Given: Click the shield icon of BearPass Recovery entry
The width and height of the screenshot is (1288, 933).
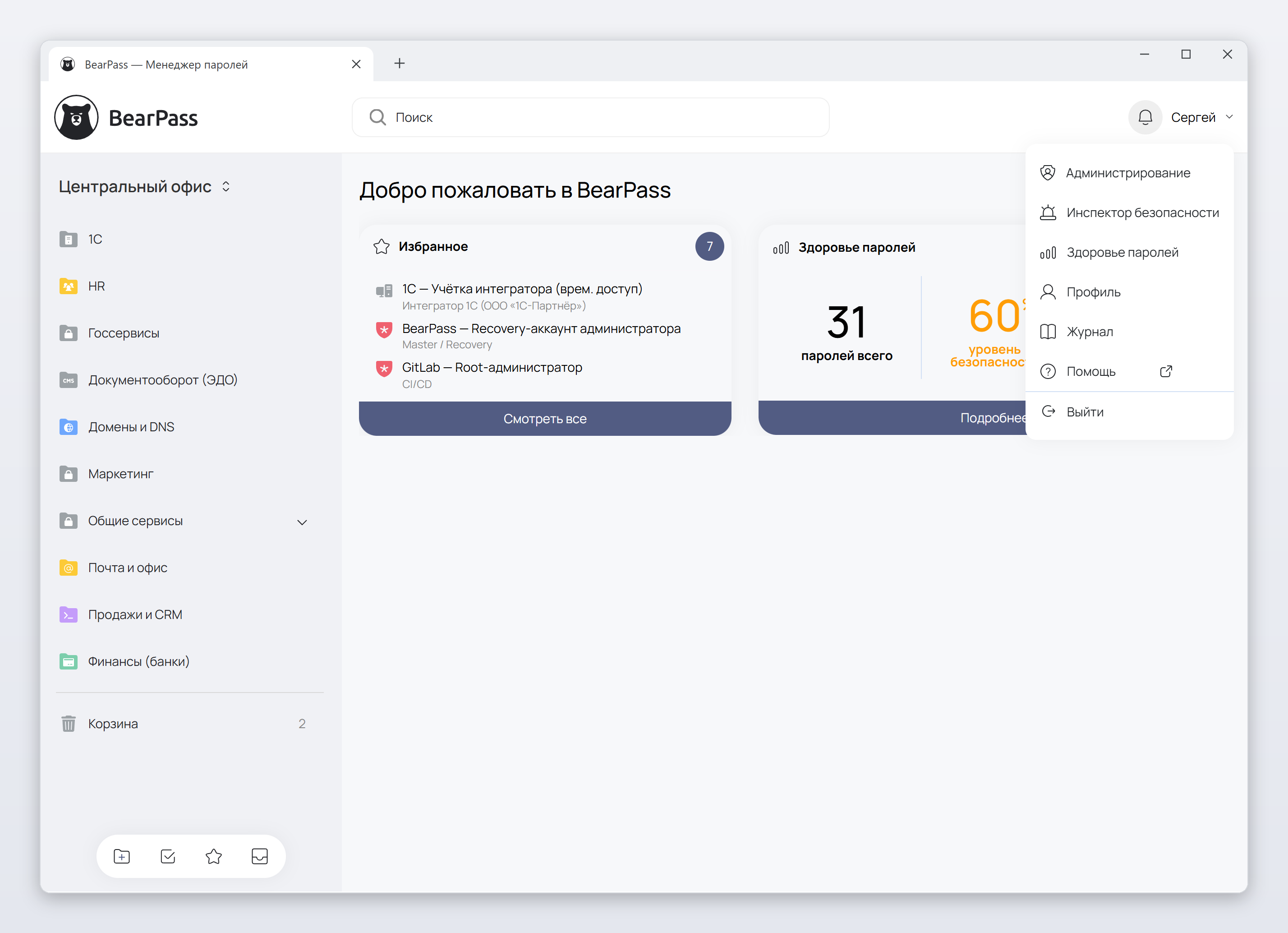Looking at the screenshot, I should (384, 329).
